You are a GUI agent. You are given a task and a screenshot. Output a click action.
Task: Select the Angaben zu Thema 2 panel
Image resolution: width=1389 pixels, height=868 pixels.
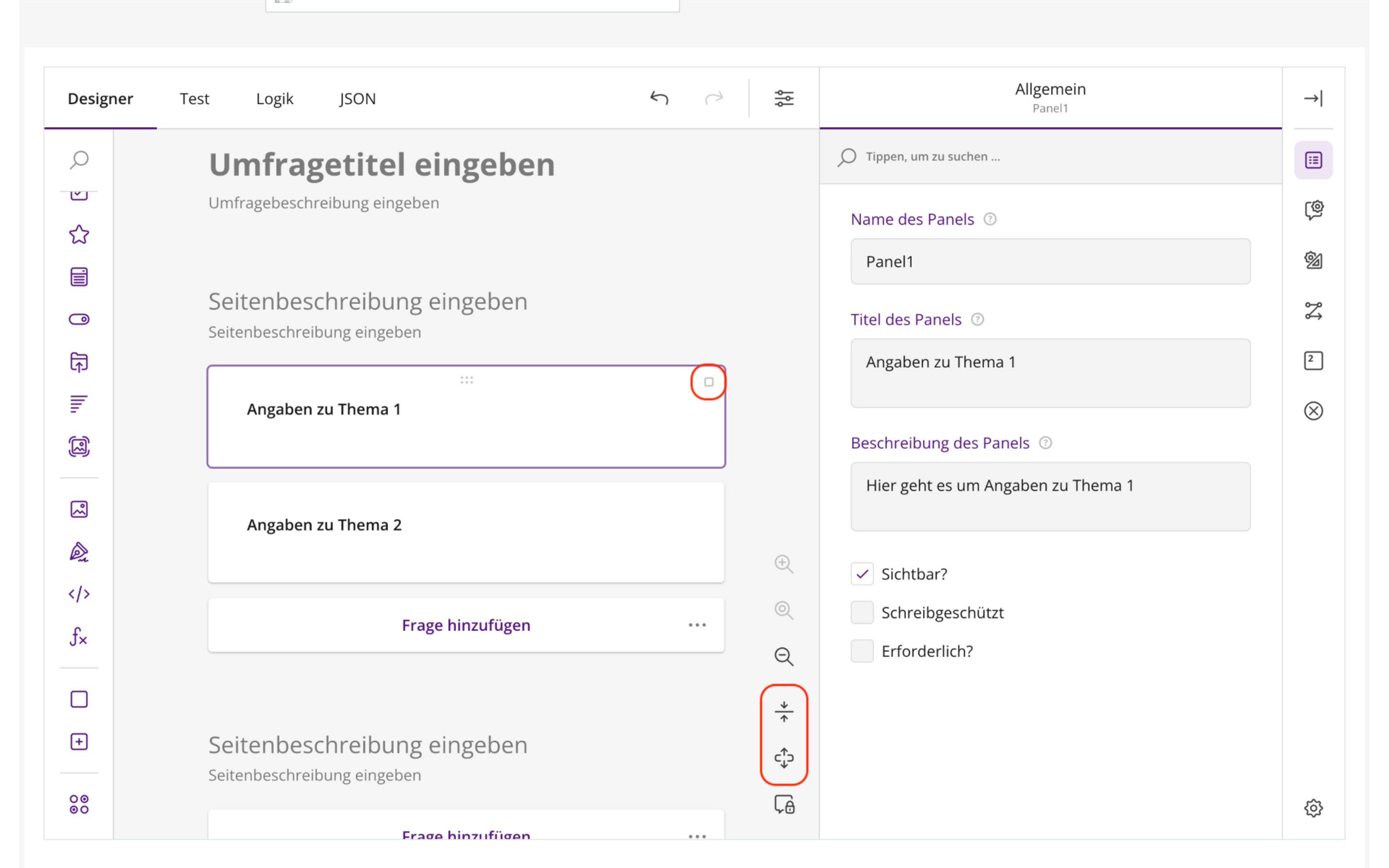pyautogui.click(x=465, y=532)
